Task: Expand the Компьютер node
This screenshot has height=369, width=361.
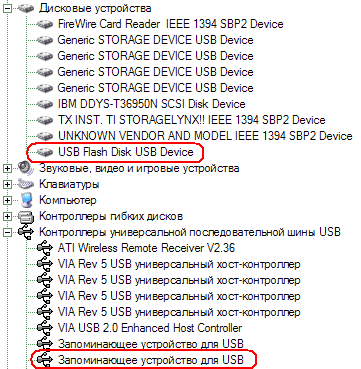Action: click(x=7, y=200)
